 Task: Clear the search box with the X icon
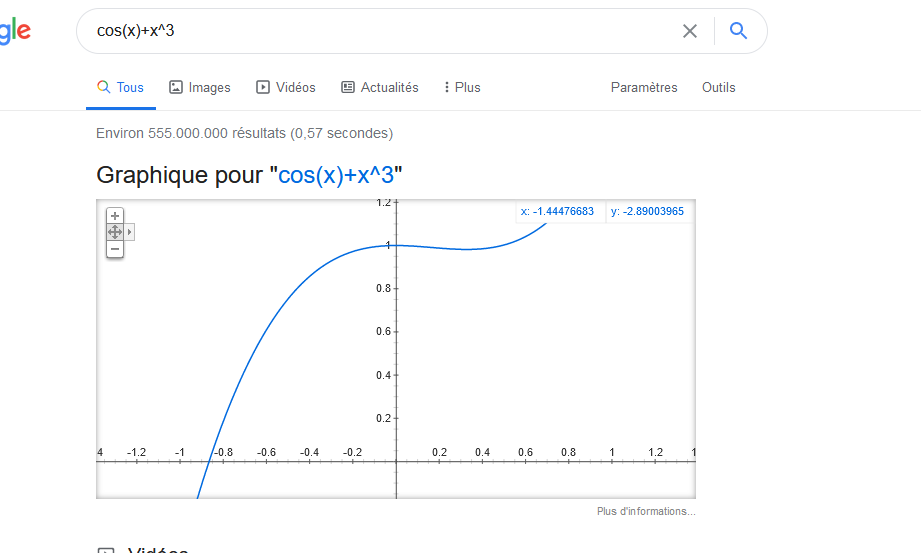(689, 31)
